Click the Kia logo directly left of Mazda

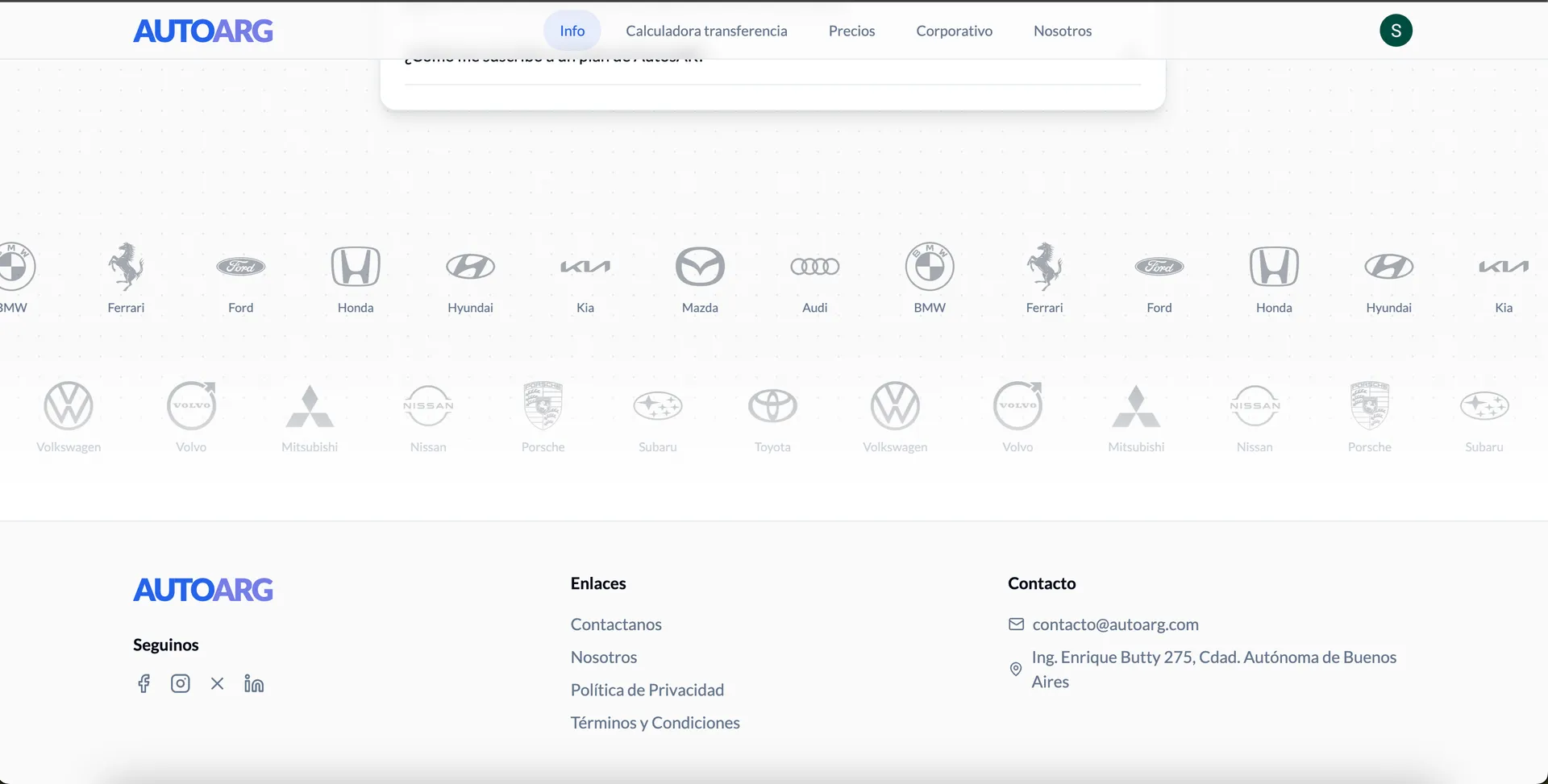click(585, 267)
